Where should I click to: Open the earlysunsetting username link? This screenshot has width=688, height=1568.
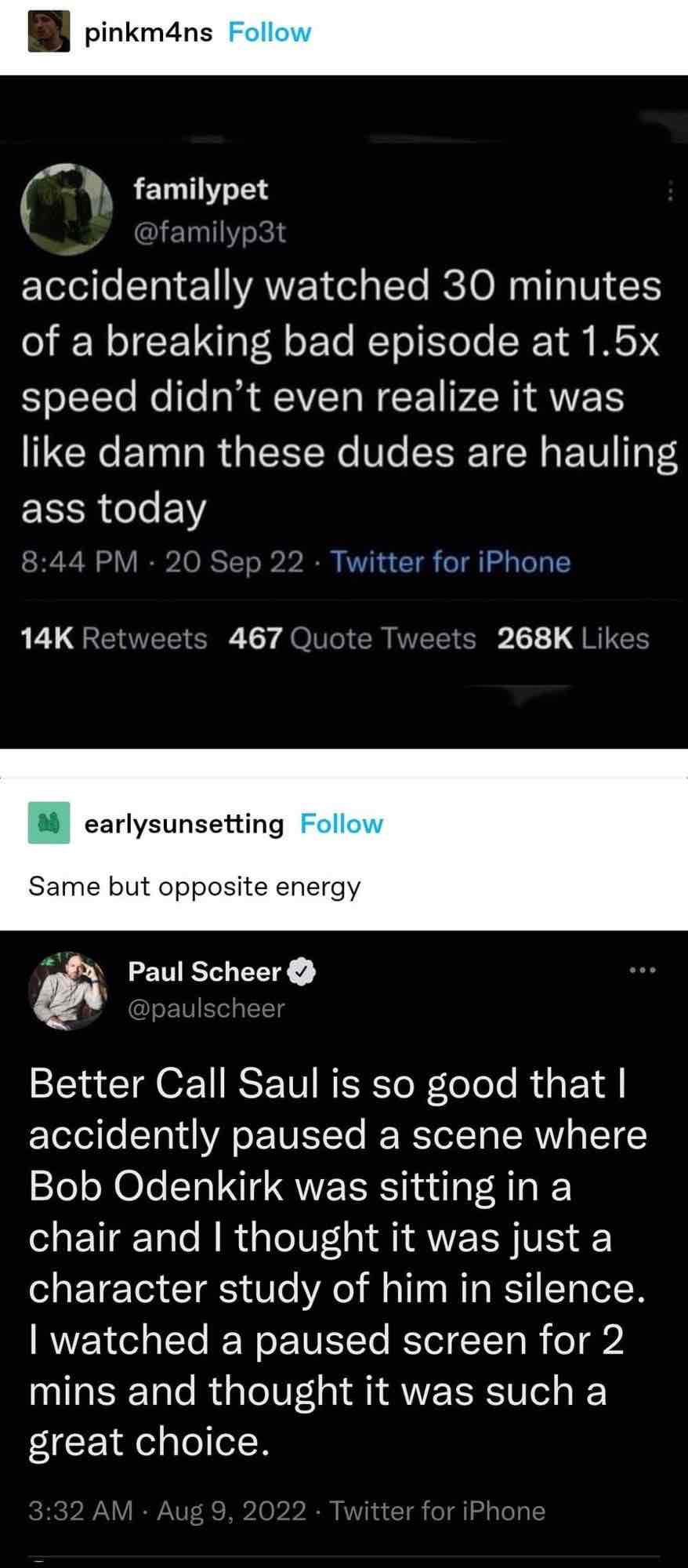[183, 824]
